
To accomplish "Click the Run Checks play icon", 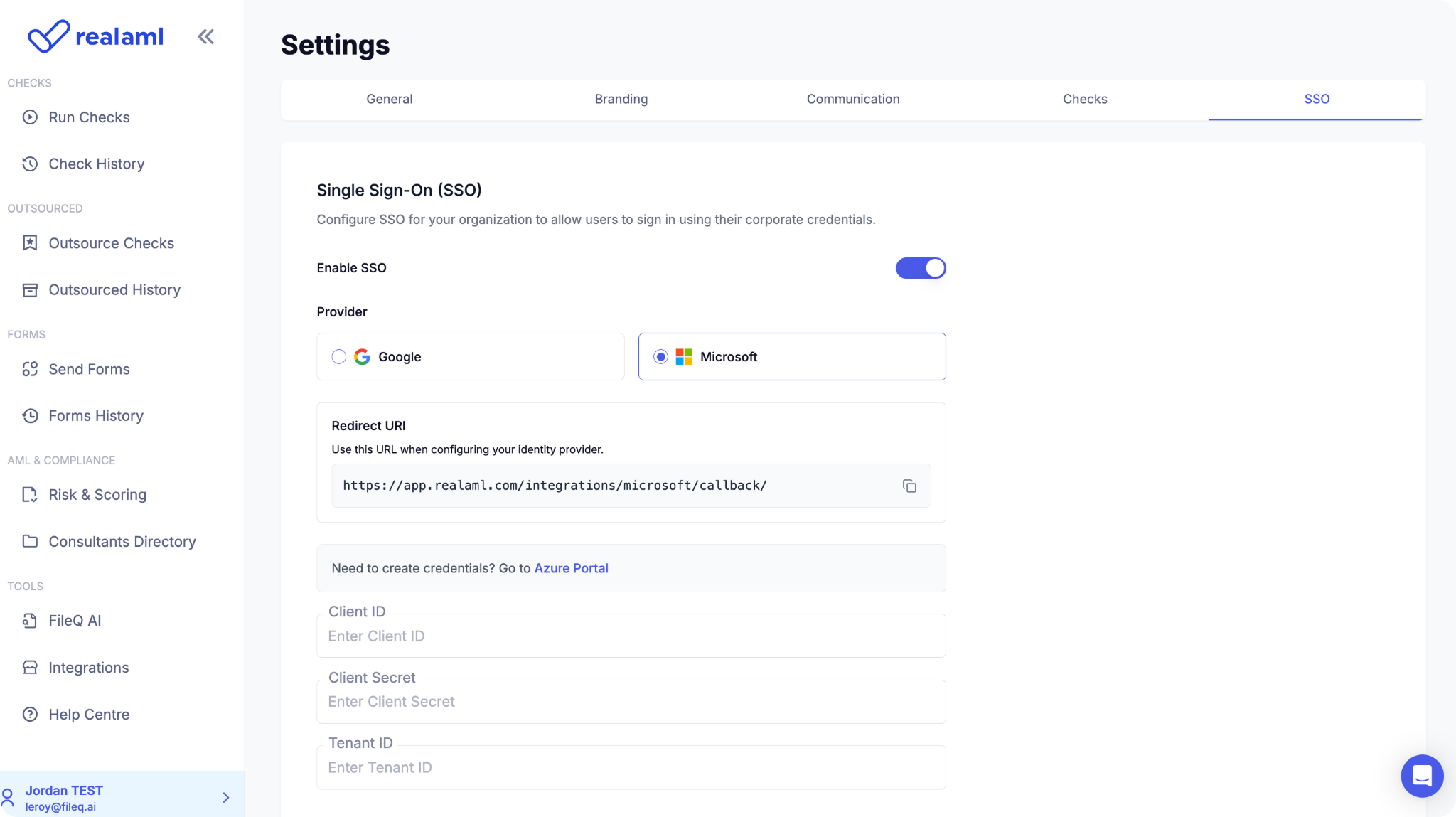I will click(x=30, y=117).
